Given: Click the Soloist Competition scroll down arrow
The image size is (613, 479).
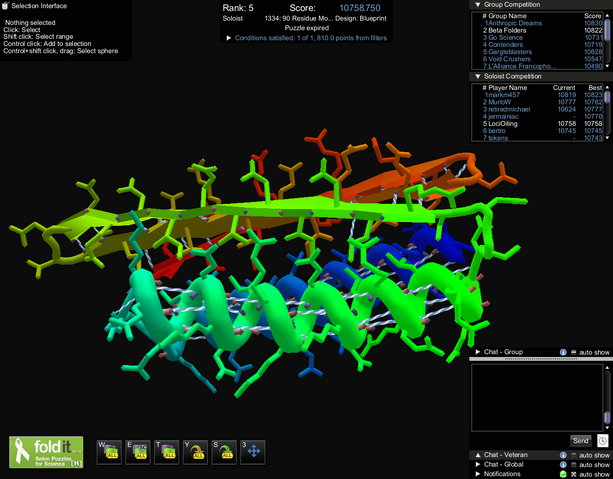Looking at the screenshot, I should click(x=607, y=138).
